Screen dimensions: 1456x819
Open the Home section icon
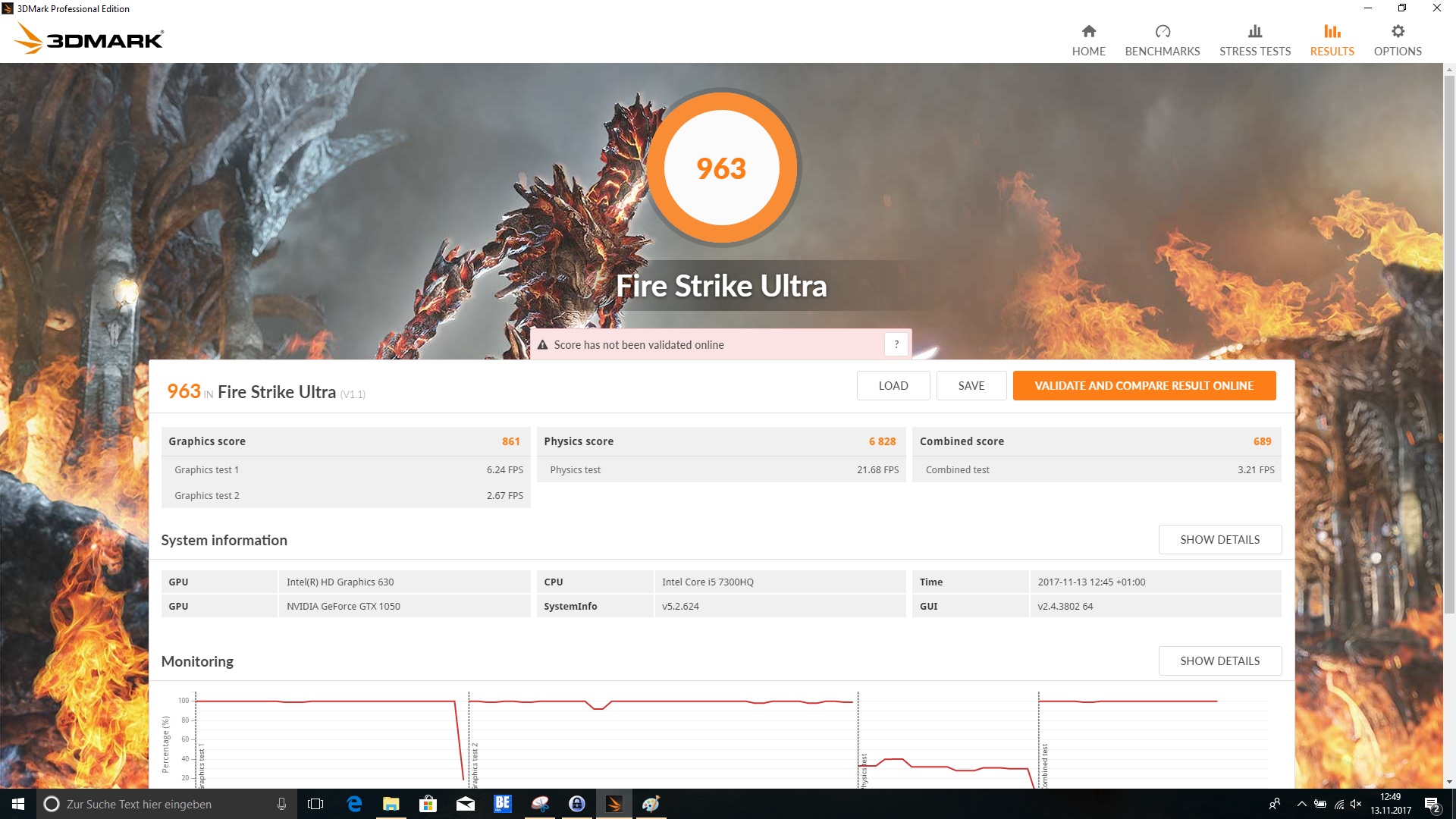(x=1088, y=31)
